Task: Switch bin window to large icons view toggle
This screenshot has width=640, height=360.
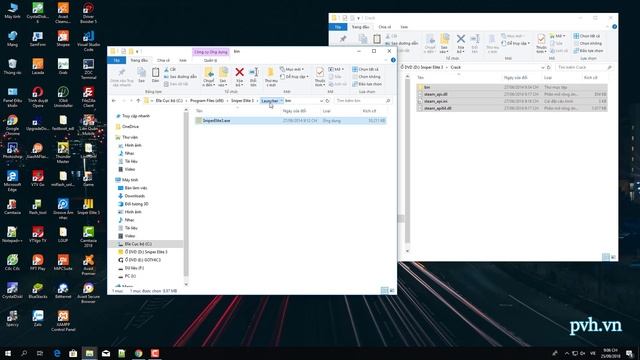Action: 392,290
